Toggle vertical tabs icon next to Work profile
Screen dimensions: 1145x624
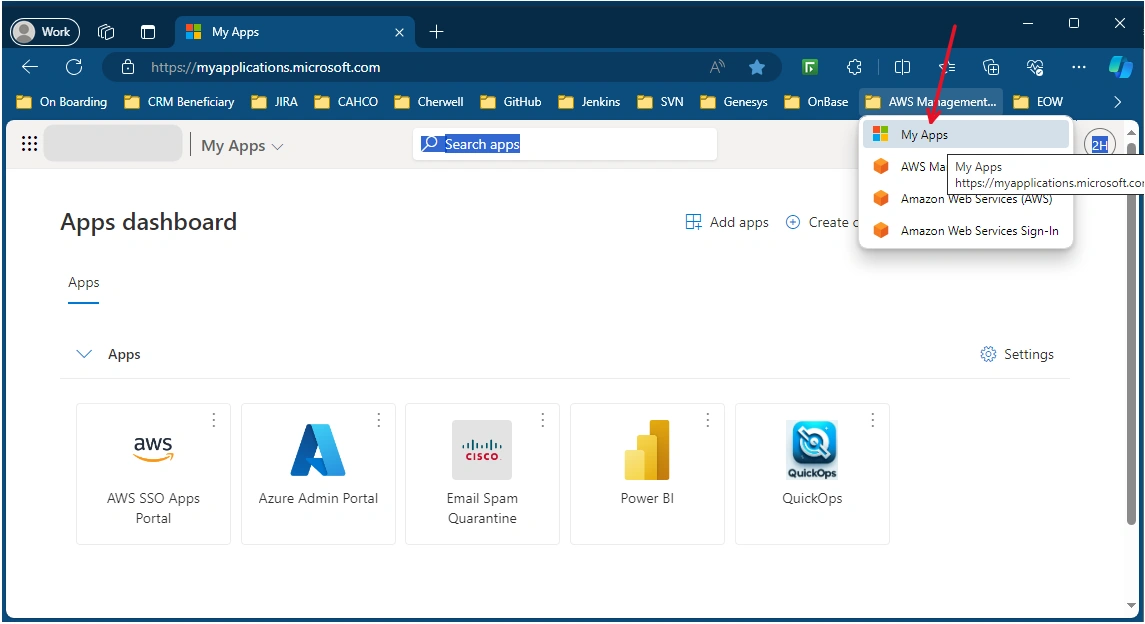pyautogui.click(x=148, y=32)
